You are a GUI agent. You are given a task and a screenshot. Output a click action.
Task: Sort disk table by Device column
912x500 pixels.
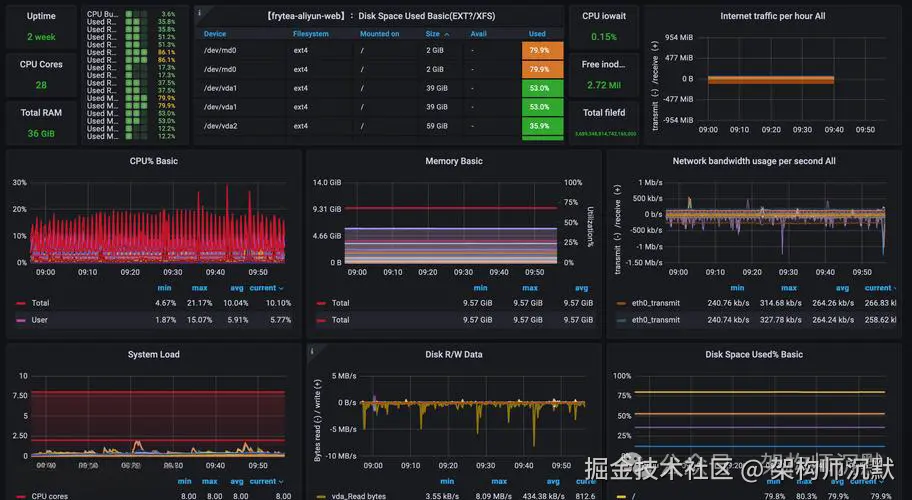pos(215,34)
